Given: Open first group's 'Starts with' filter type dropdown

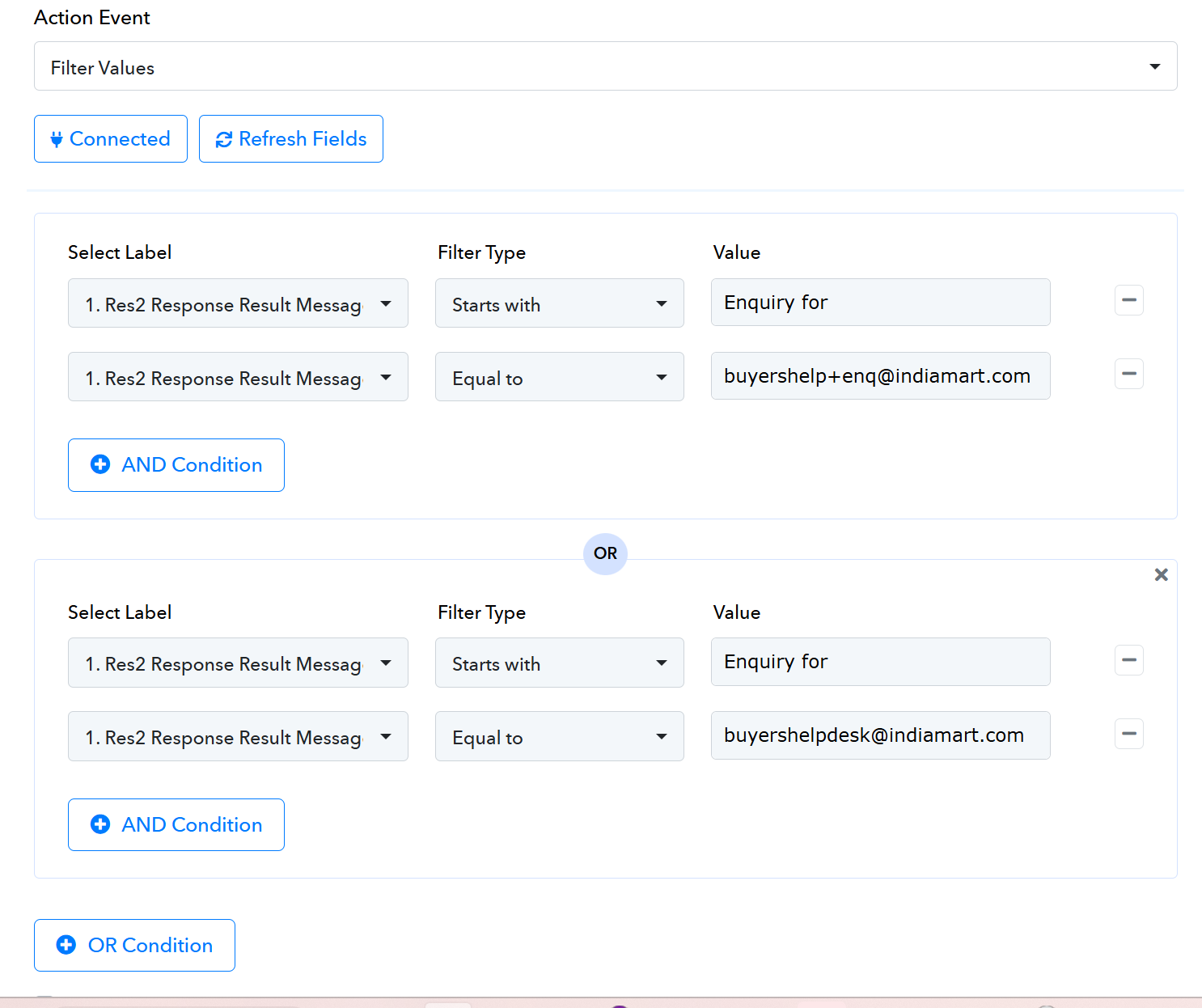Looking at the screenshot, I should click(x=559, y=303).
